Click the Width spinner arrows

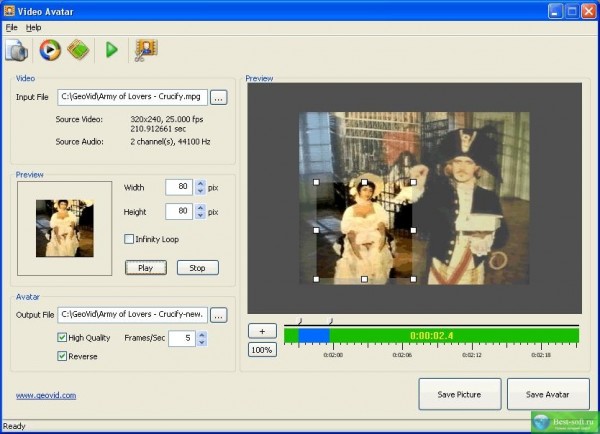pyautogui.click(x=200, y=187)
